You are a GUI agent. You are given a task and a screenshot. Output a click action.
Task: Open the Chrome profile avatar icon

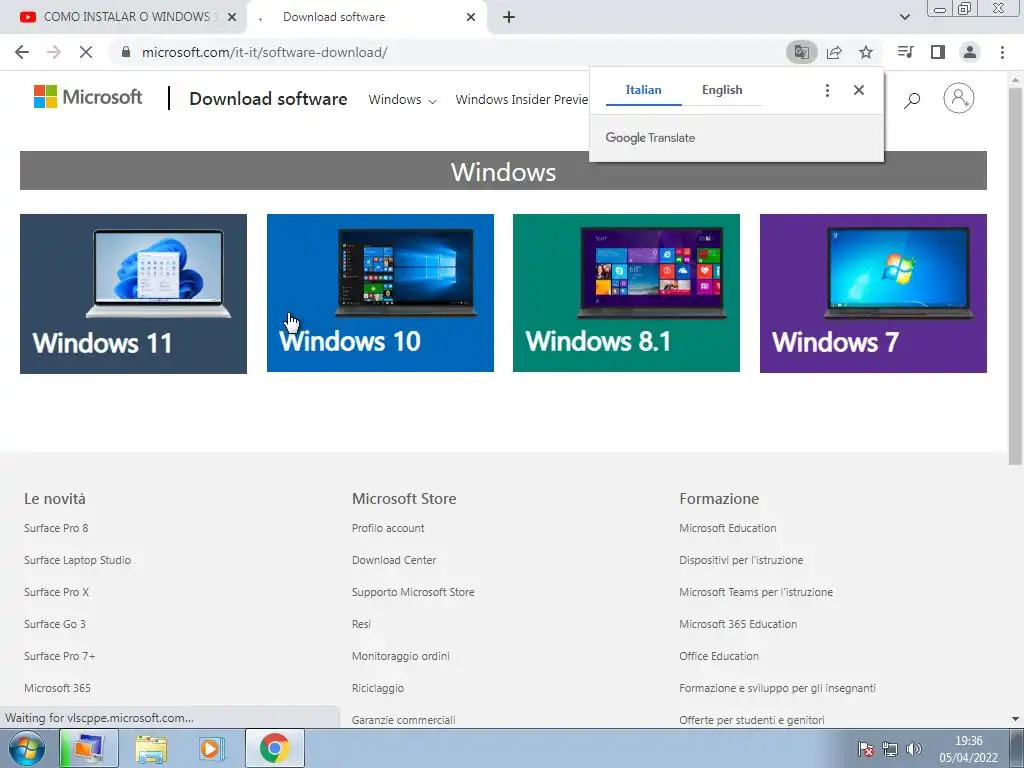970,52
